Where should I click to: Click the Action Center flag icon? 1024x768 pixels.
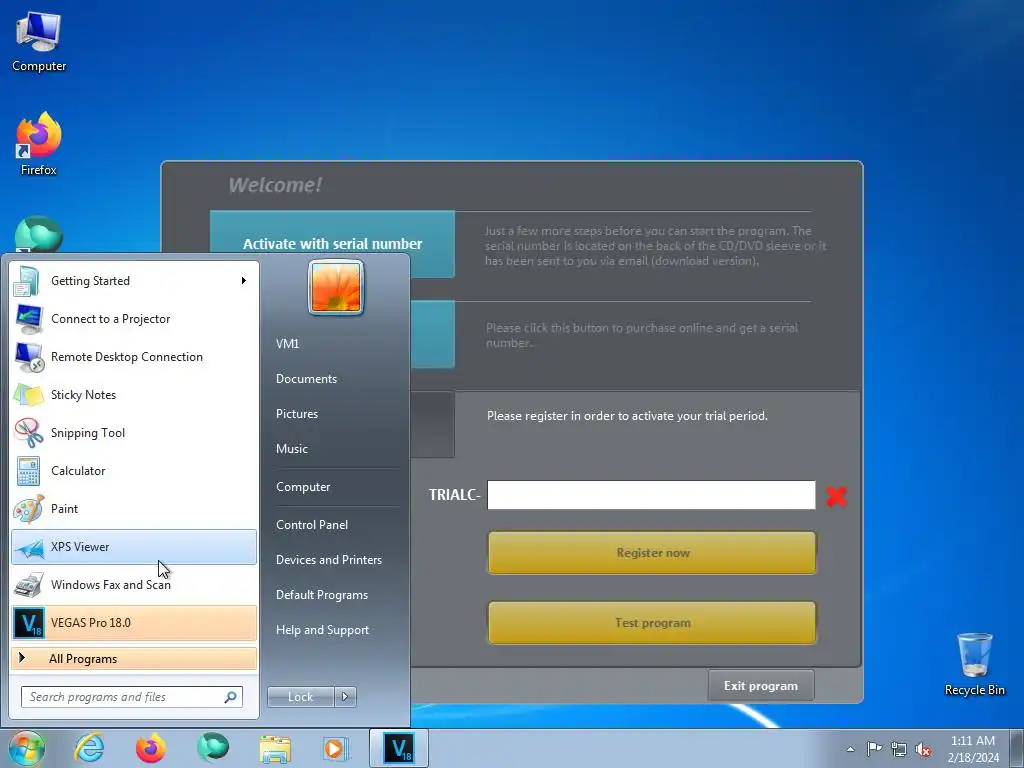(874, 749)
